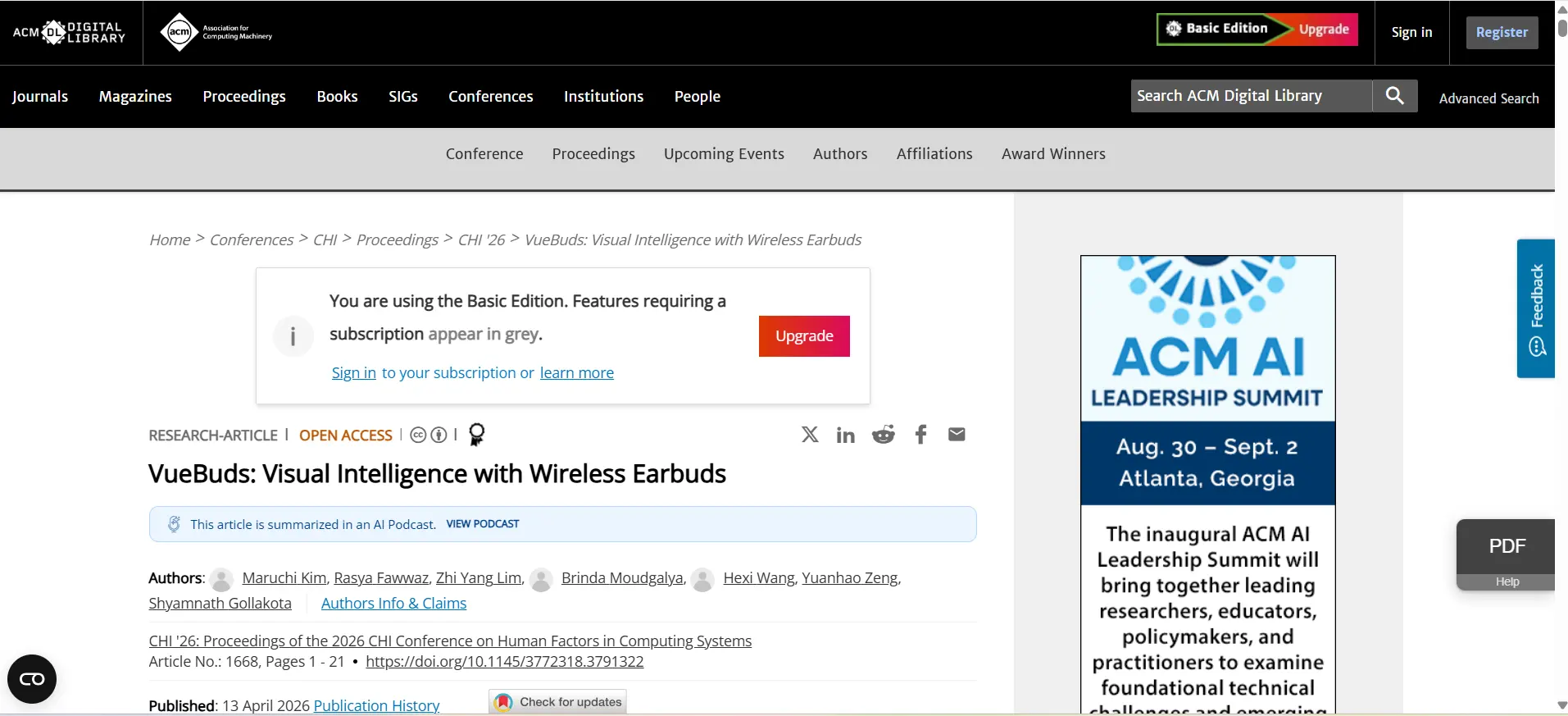Viewport: 1568px width, 716px height.
Task: Open Publication History
Action: pos(377,705)
